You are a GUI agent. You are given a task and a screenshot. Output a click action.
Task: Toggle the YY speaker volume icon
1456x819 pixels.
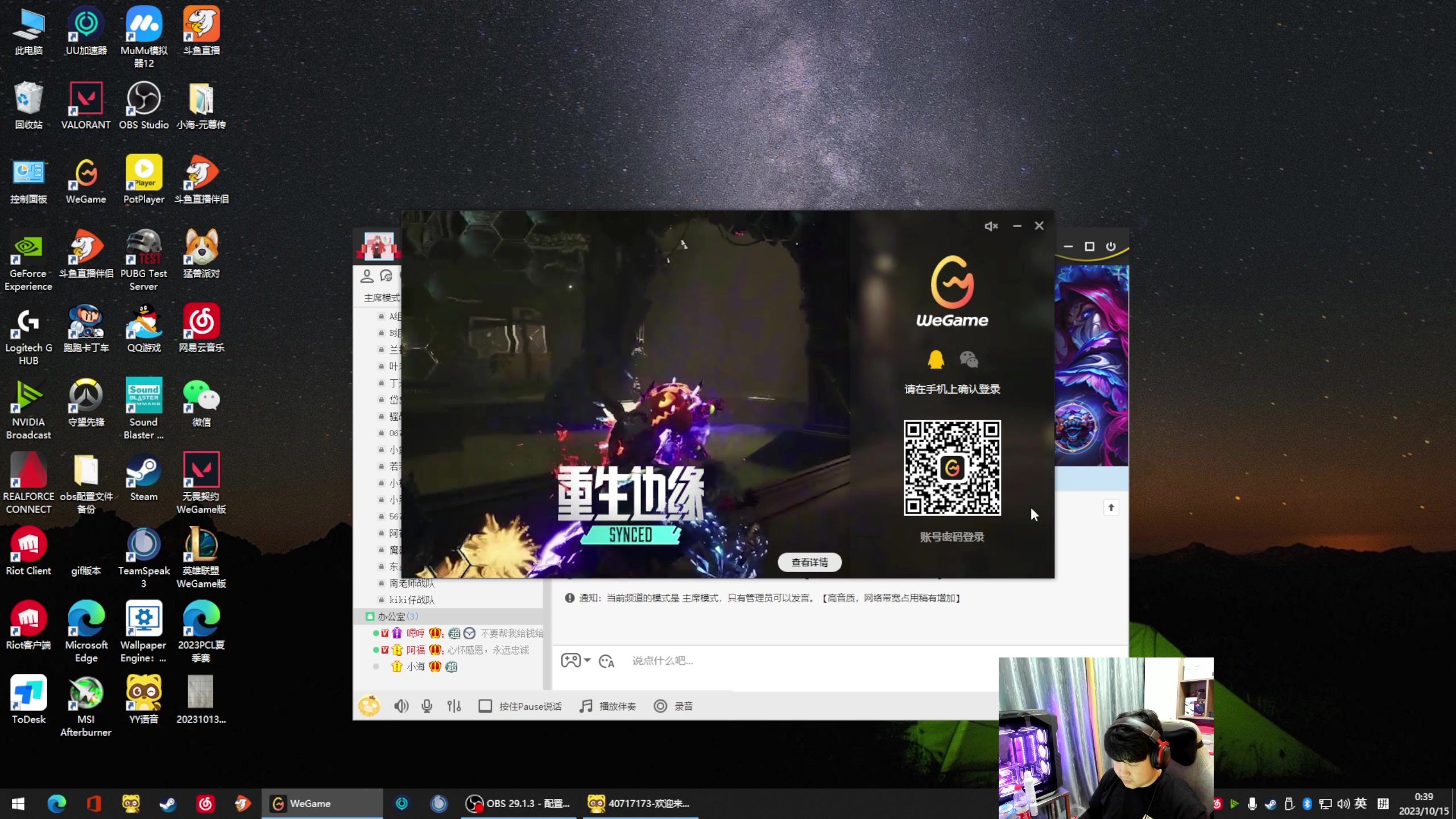[401, 706]
